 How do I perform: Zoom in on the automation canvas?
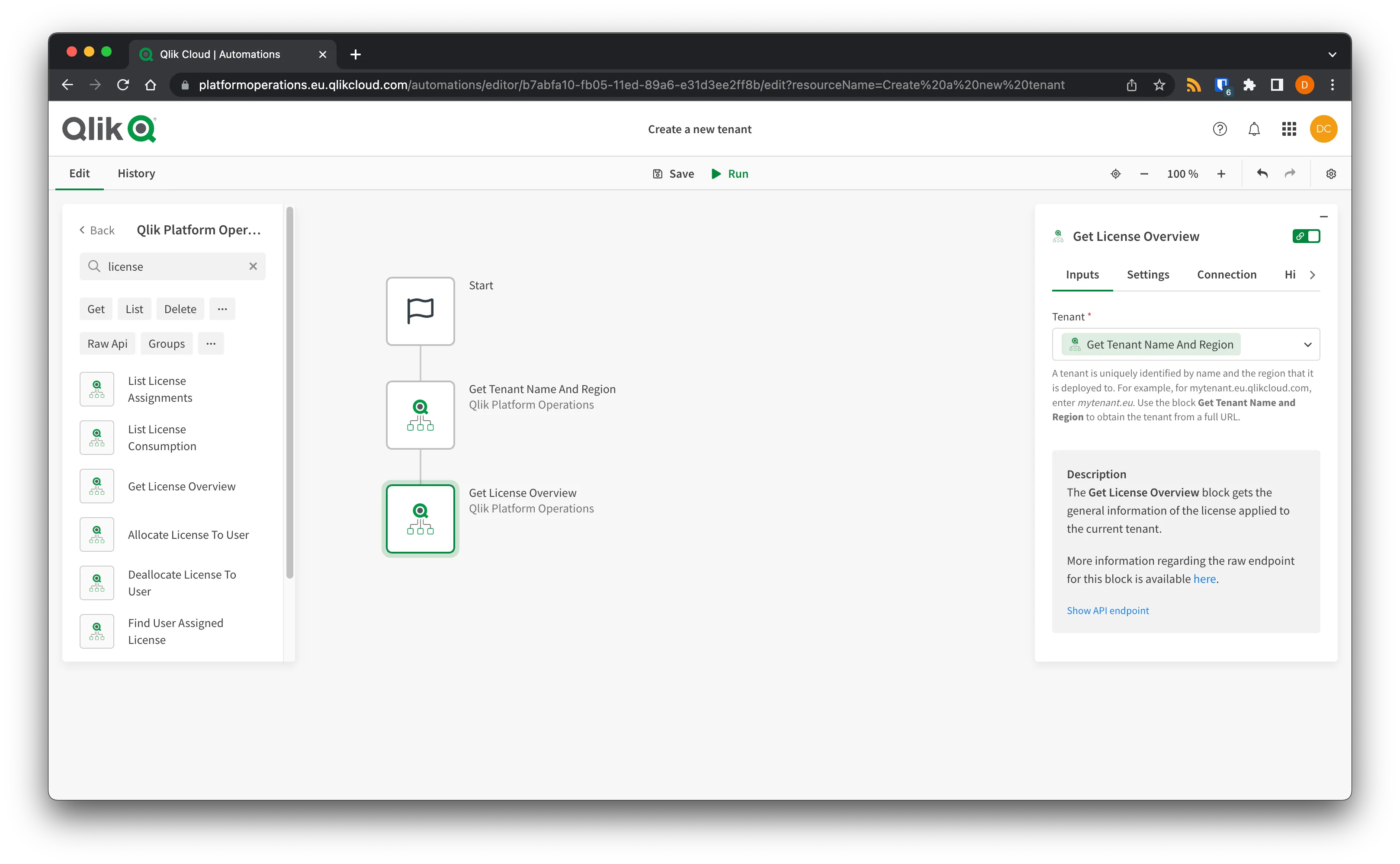pos(1221,174)
